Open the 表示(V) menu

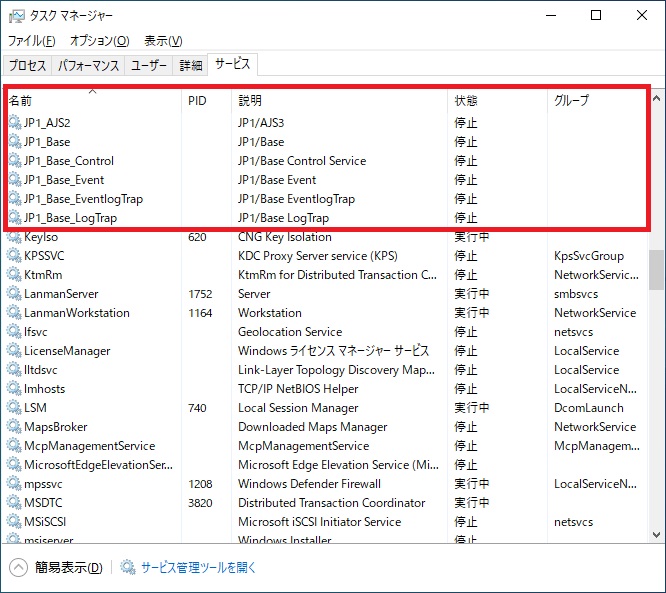click(x=163, y=41)
